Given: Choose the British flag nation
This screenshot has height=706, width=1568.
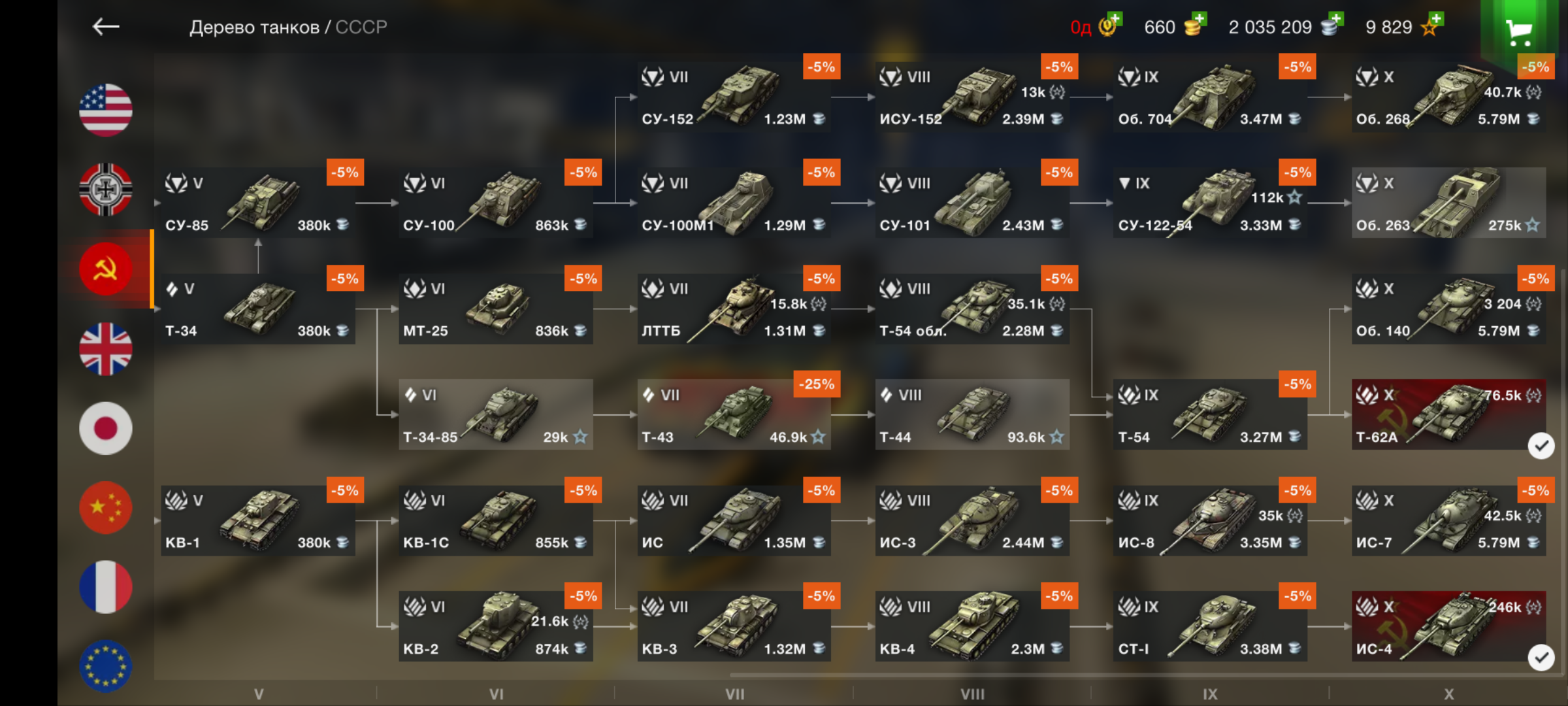Looking at the screenshot, I should pyautogui.click(x=106, y=349).
